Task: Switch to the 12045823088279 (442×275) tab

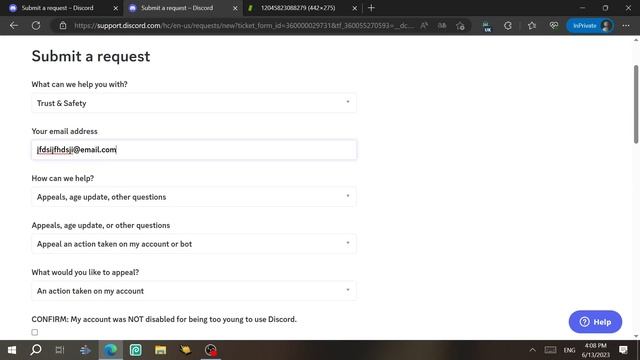Action: coord(302,8)
